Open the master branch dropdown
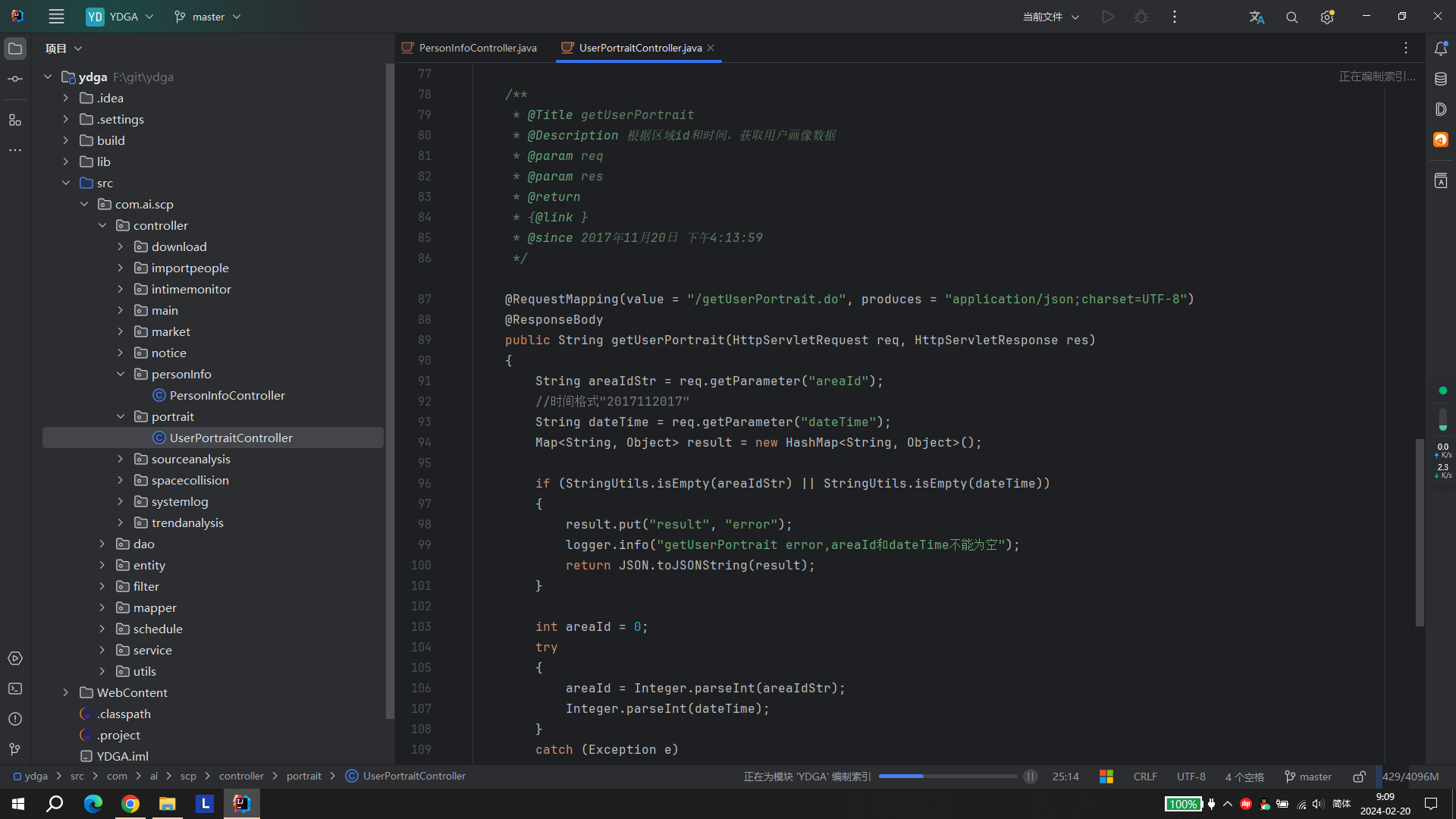Viewport: 1456px width, 819px height. [208, 17]
